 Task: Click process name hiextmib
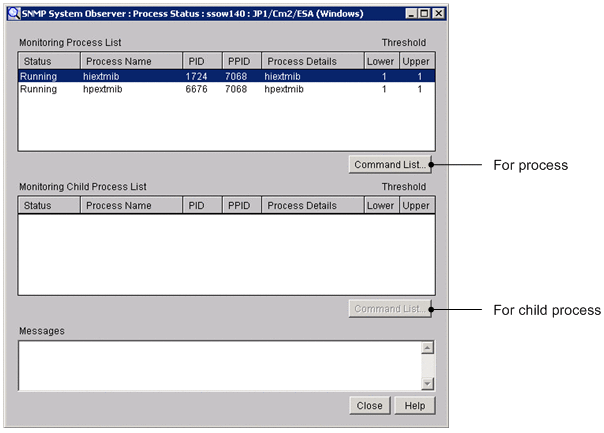[101, 76]
